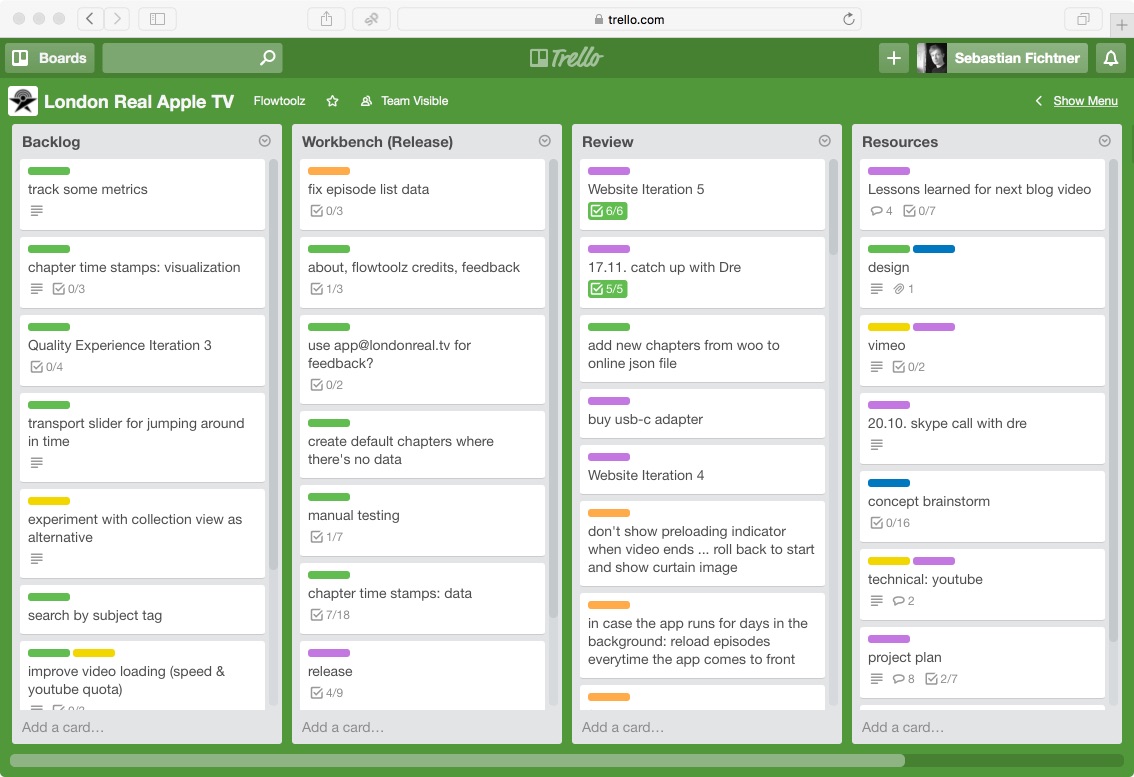Click completed 5/5 badge on catch up with Dre

(x=608, y=289)
